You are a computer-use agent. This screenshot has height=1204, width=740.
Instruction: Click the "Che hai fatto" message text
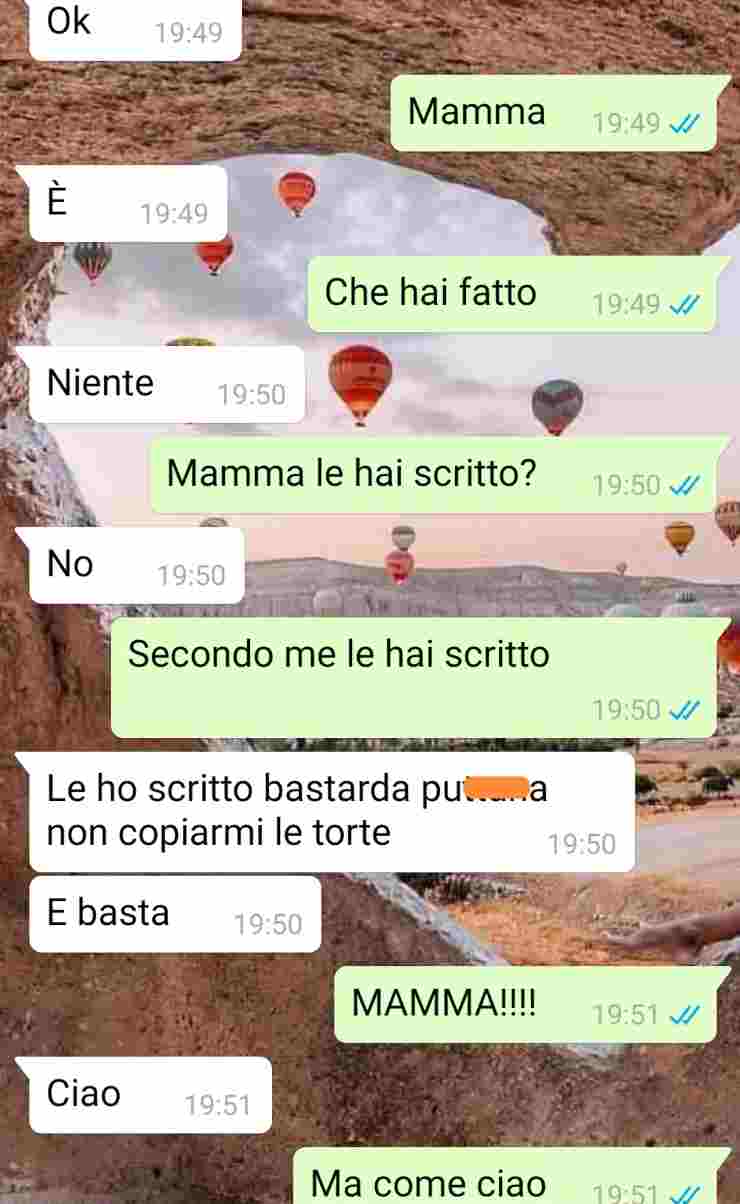(x=430, y=293)
